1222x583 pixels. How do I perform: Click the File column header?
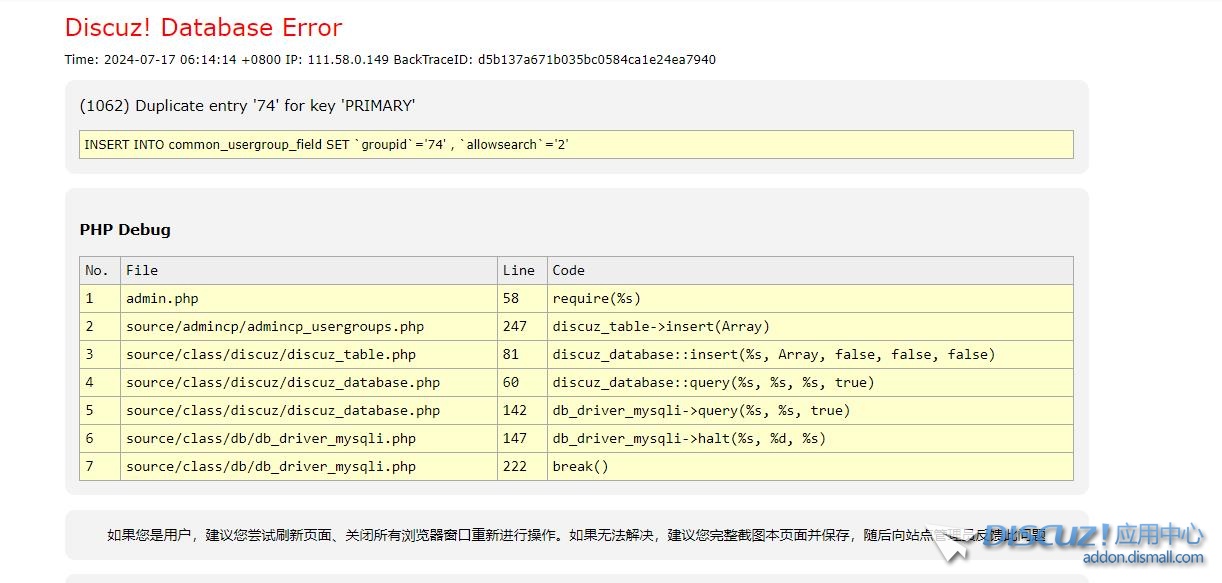(x=142, y=270)
